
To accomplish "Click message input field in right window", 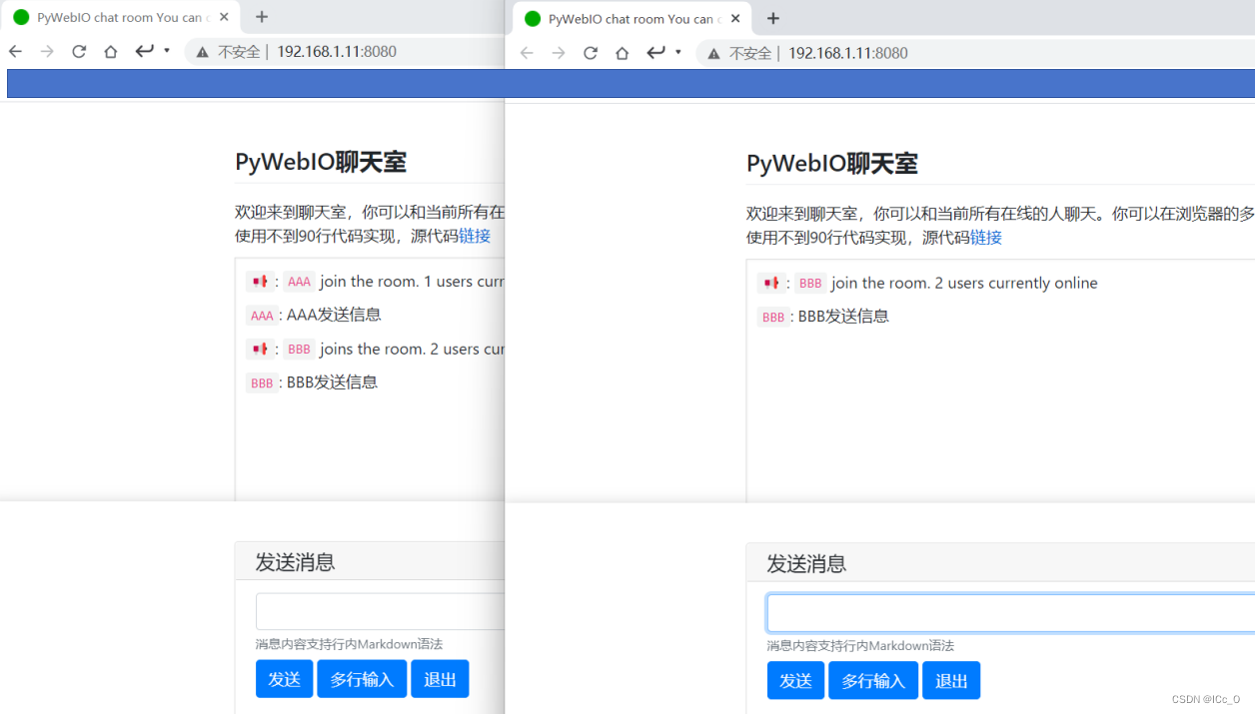I will click(x=1011, y=613).
